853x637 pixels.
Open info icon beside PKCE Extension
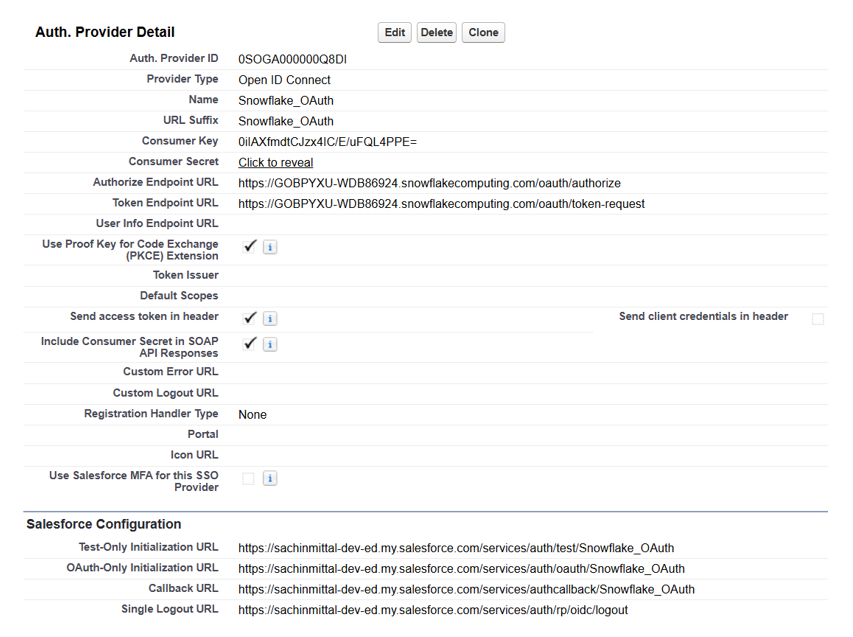270,247
